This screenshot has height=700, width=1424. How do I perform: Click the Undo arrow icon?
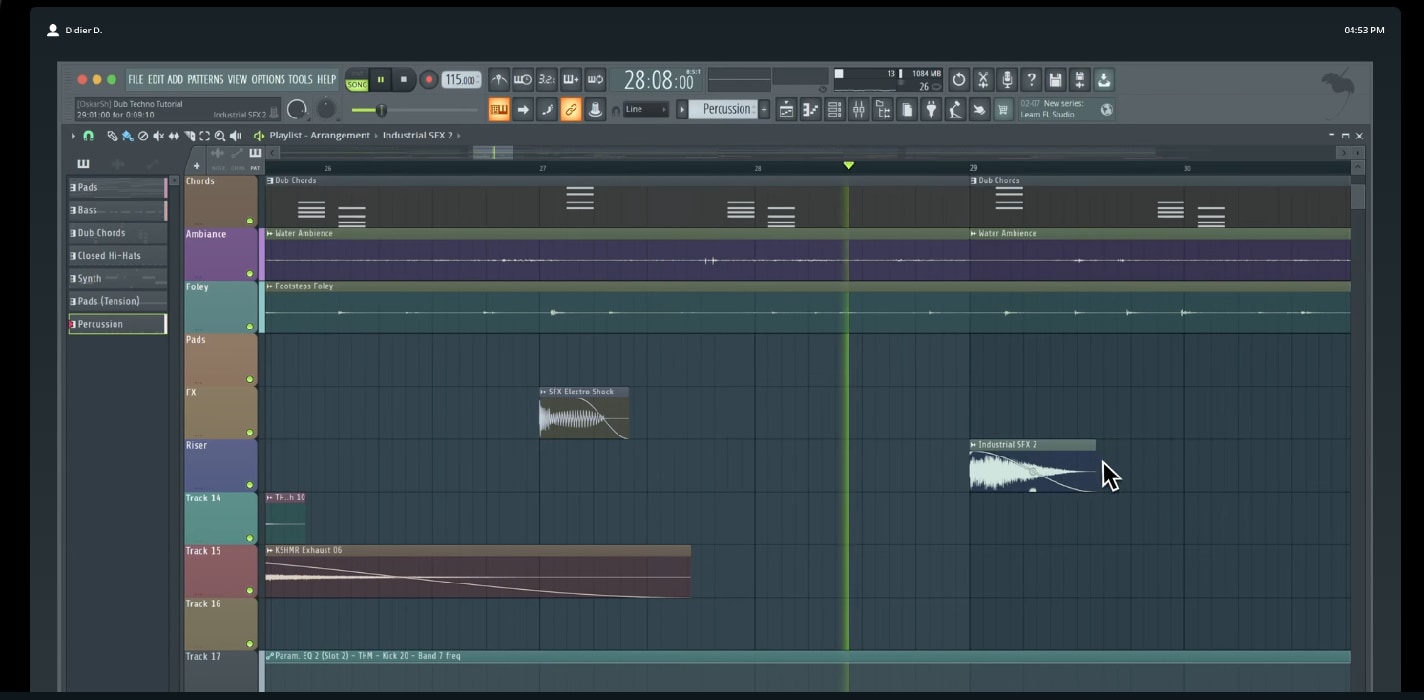(956, 79)
